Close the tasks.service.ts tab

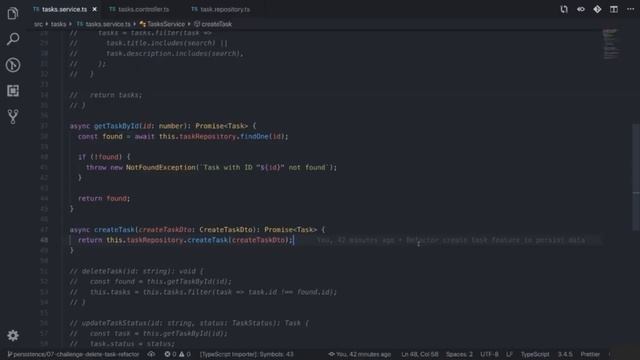click(x=94, y=9)
